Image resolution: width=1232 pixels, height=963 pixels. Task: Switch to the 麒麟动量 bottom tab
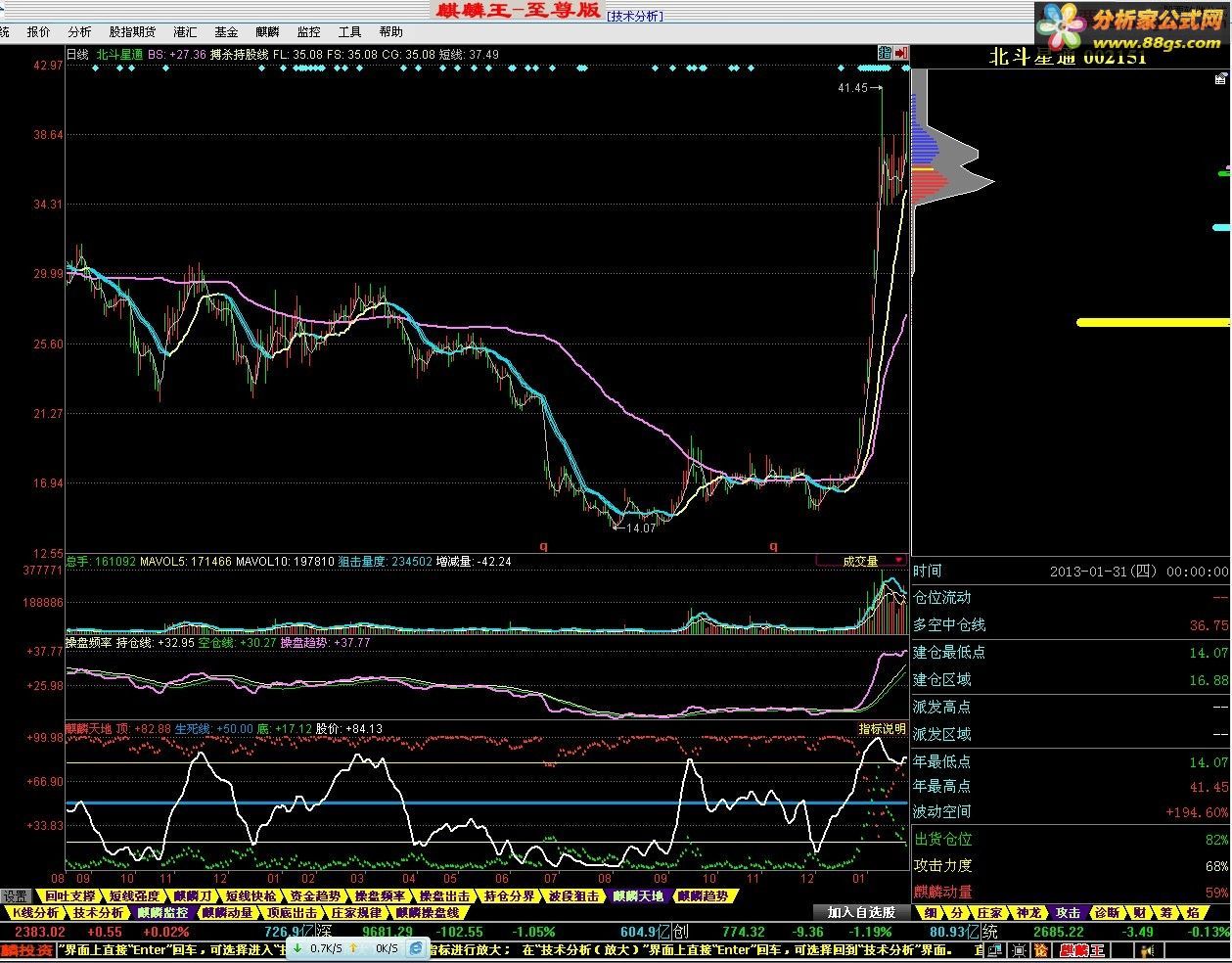coord(227,912)
